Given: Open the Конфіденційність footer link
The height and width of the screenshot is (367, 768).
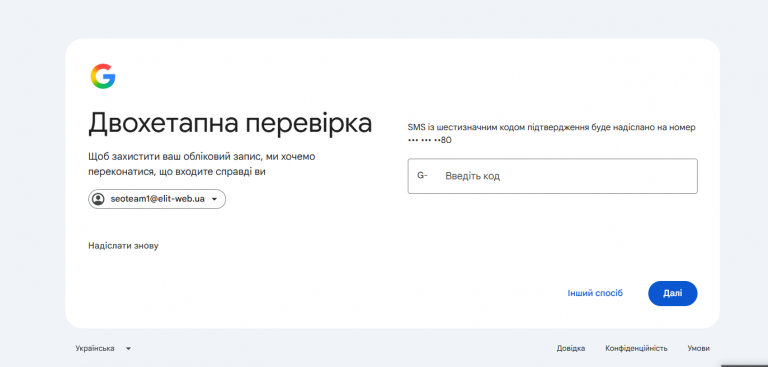Looking at the screenshot, I should (636, 348).
